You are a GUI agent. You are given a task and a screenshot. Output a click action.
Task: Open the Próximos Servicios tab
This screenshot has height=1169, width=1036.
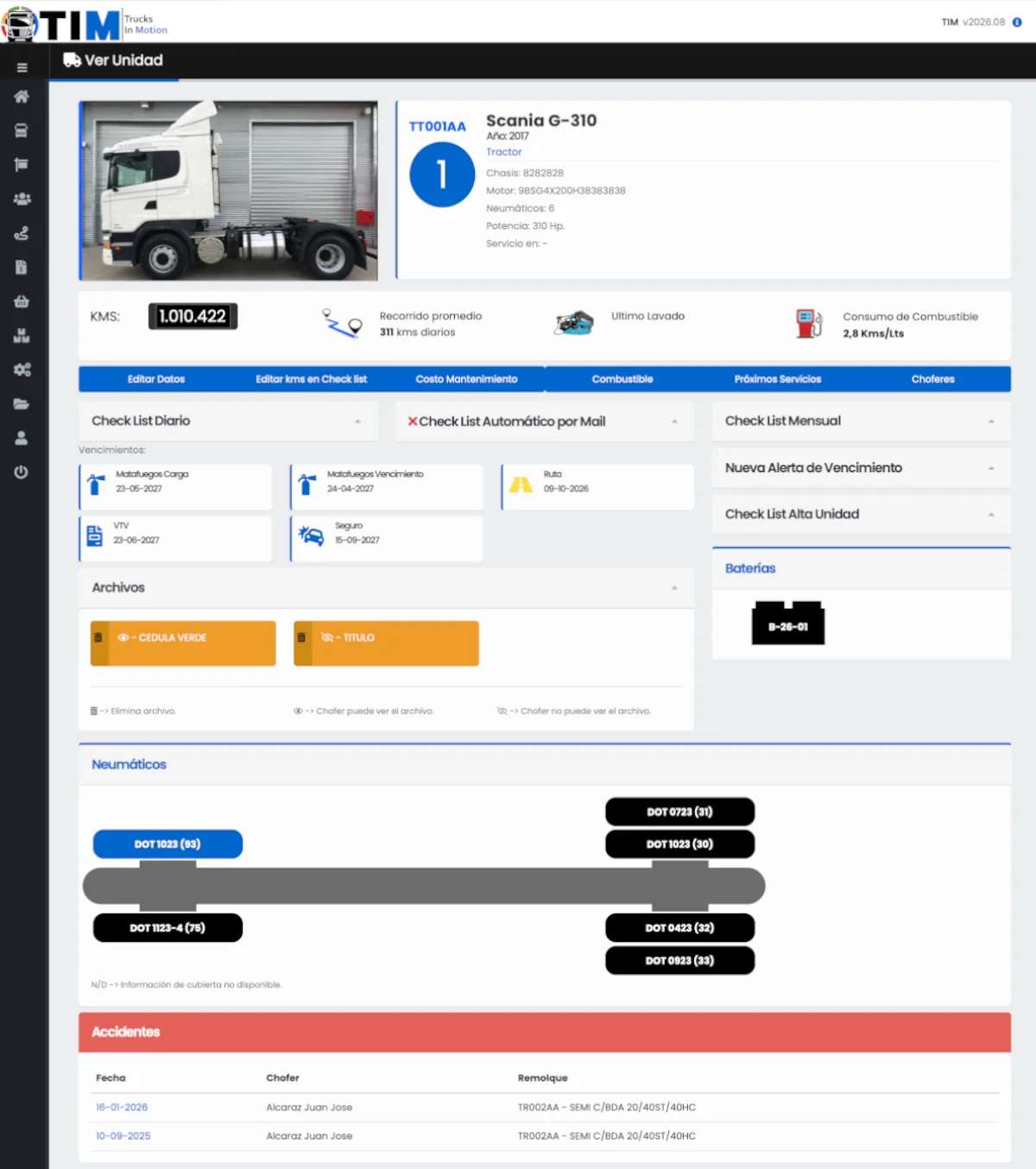click(x=778, y=379)
